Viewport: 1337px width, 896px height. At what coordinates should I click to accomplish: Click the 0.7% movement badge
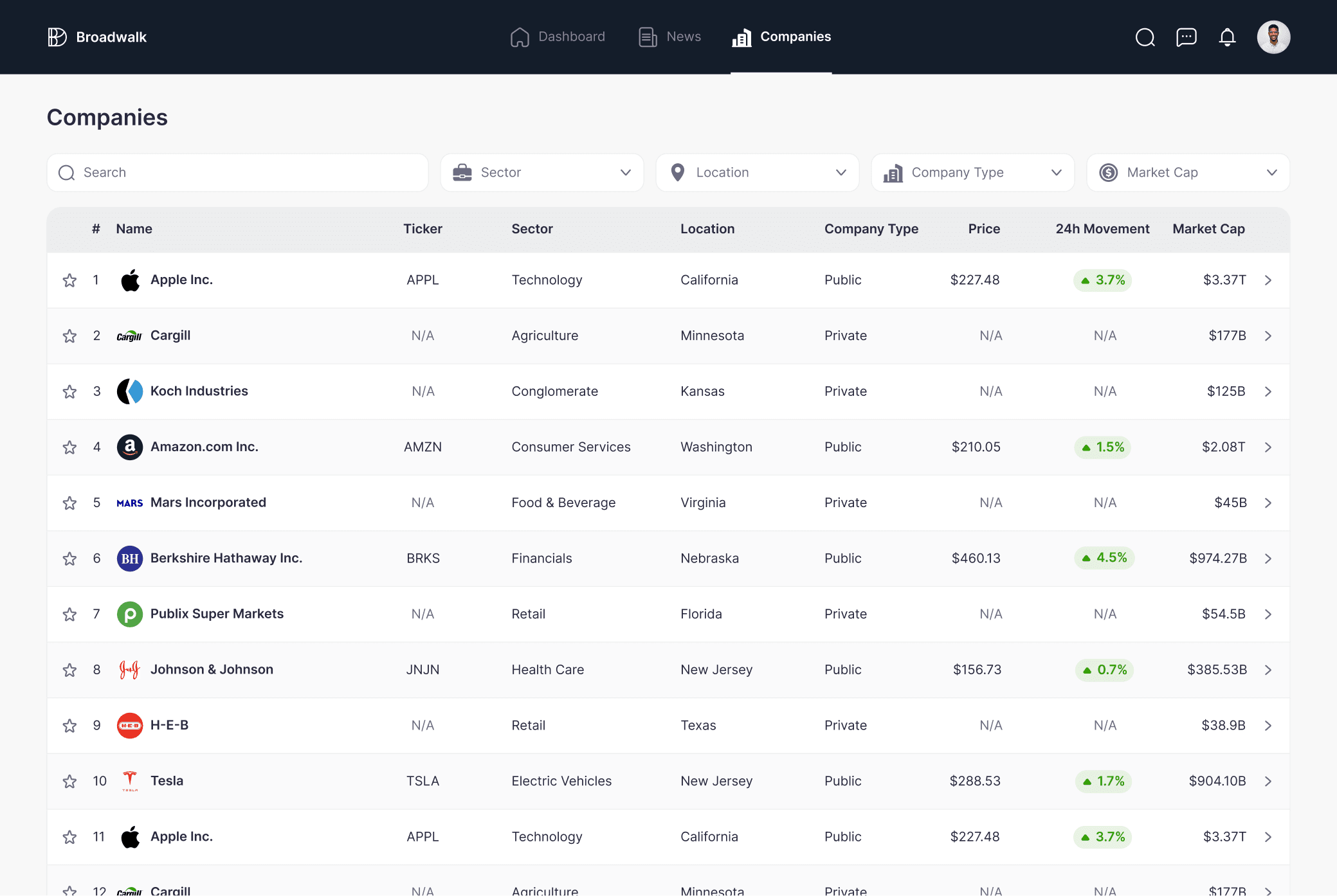[1104, 670]
